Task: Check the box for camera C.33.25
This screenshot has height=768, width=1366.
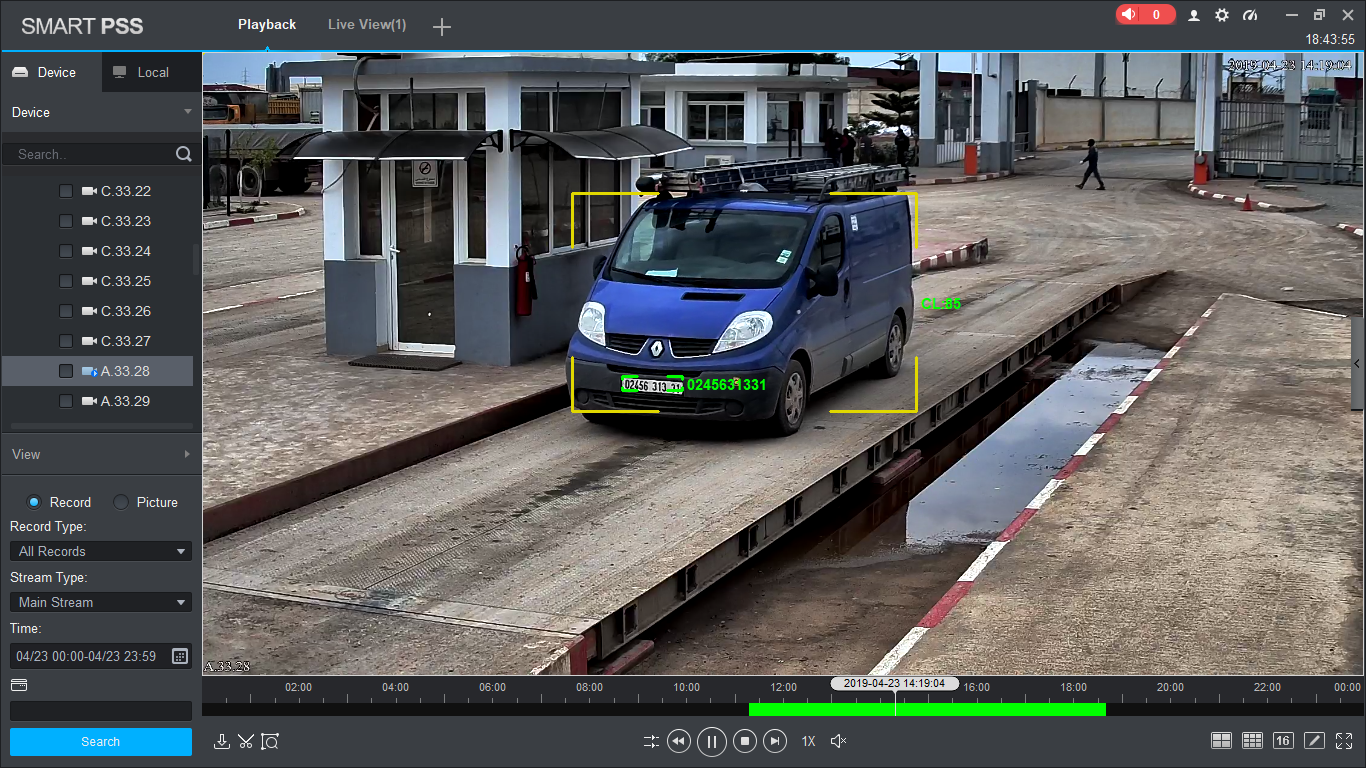Action: coord(66,281)
